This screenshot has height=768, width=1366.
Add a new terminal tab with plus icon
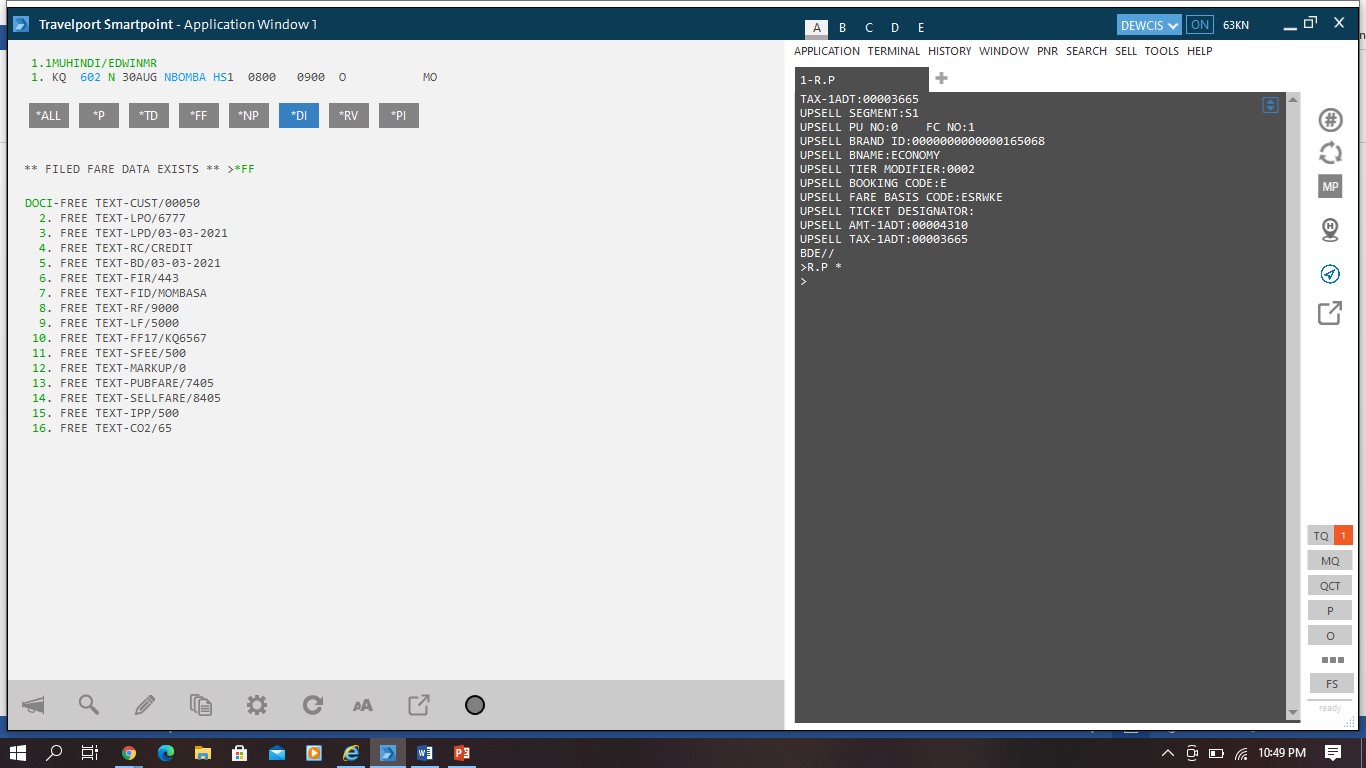point(941,78)
